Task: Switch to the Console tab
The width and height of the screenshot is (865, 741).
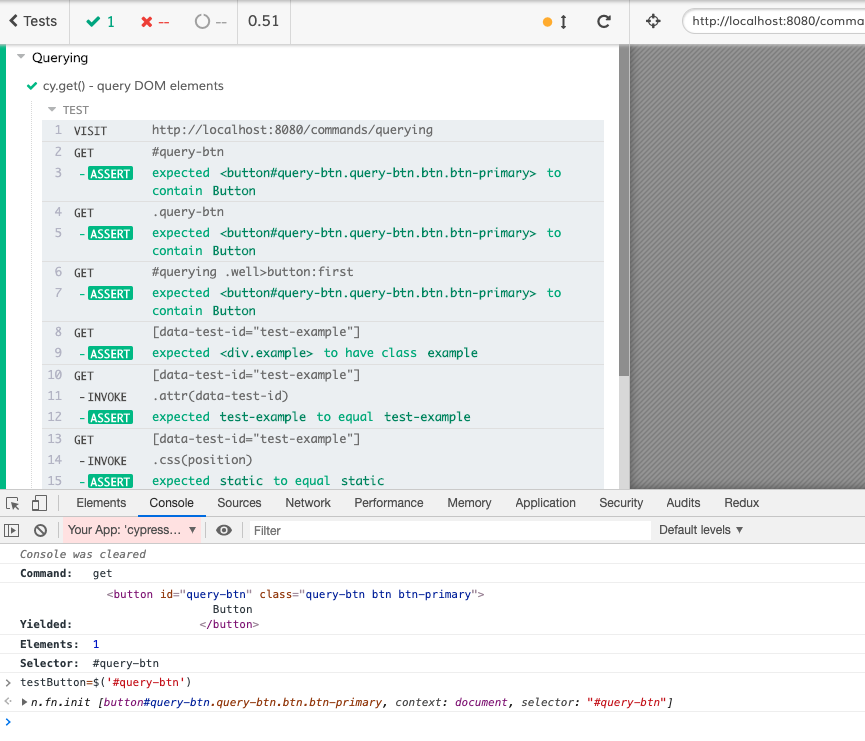Action: coord(172,503)
